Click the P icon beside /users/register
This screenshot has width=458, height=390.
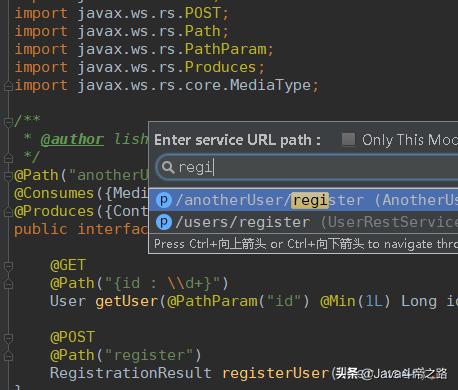[x=164, y=222]
